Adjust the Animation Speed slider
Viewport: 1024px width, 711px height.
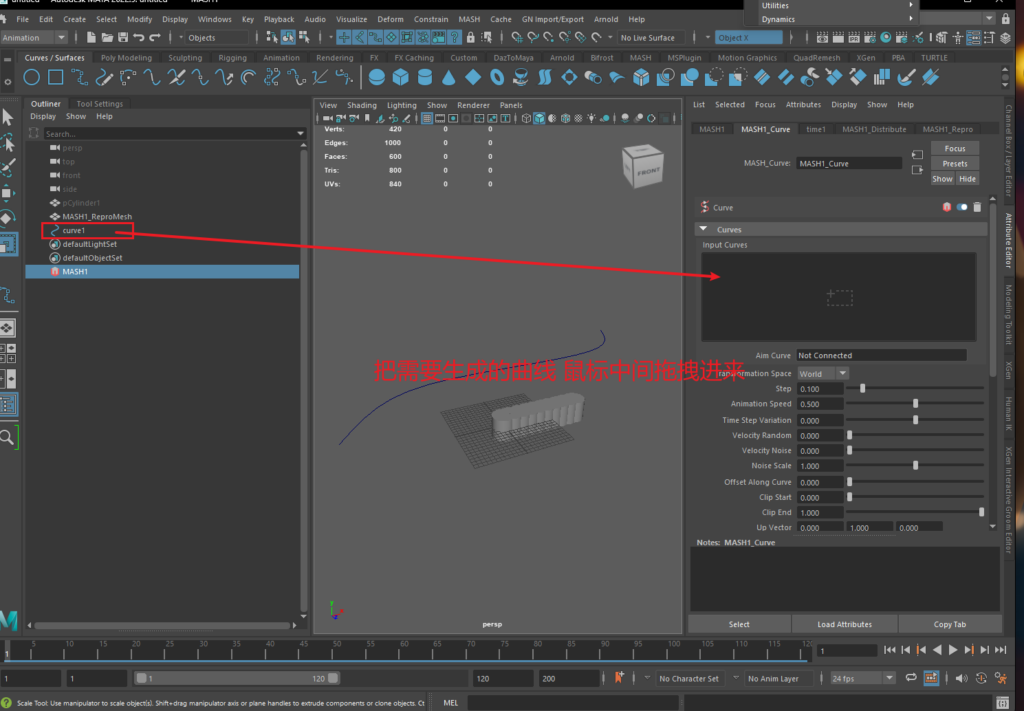[916, 403]
